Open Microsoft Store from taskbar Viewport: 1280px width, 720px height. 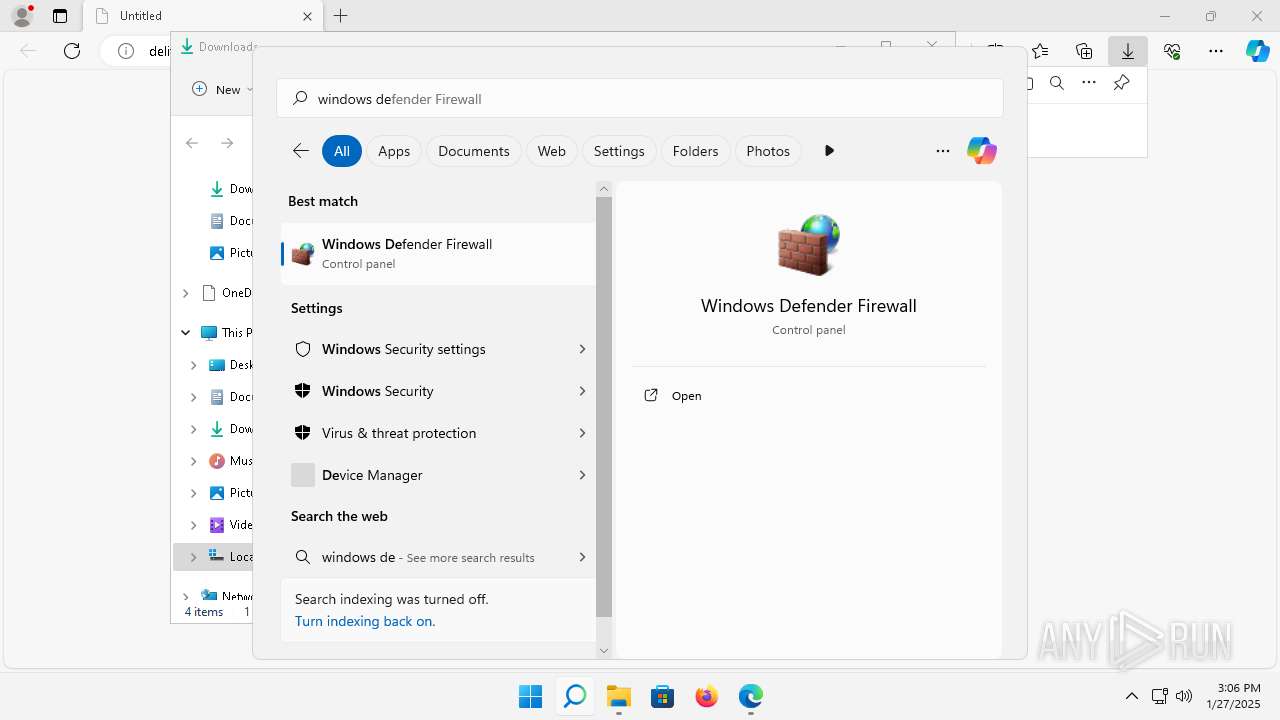point(663,696)
